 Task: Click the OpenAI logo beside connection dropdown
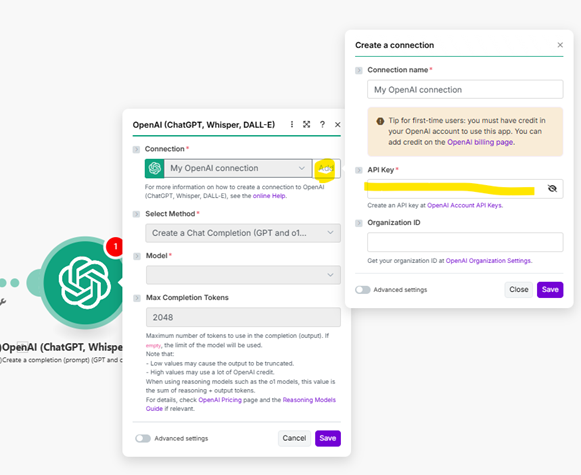click(155, 169)
